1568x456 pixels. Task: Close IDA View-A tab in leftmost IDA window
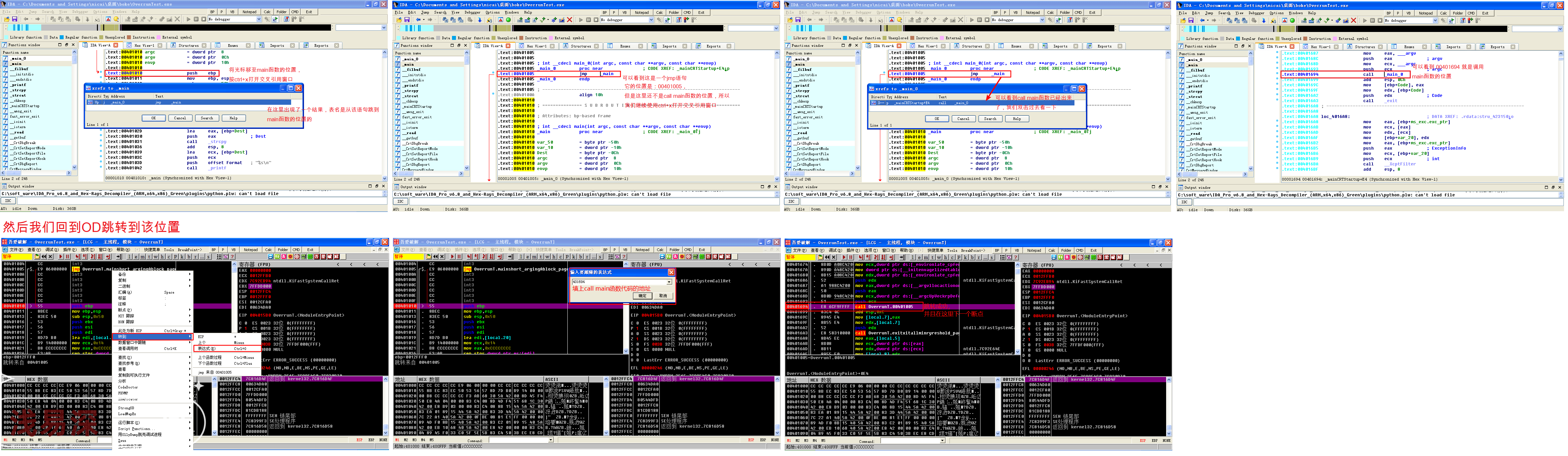pos(116,45)
